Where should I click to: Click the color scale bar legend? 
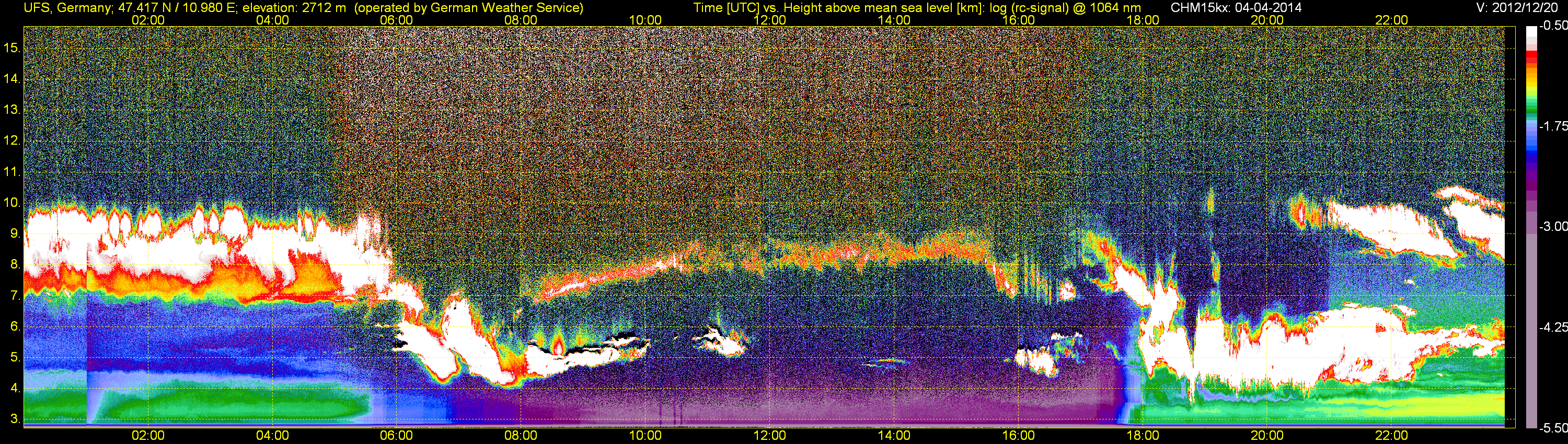(x=1531, y=227)
